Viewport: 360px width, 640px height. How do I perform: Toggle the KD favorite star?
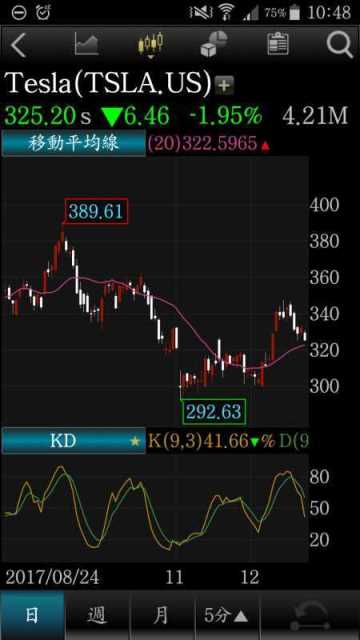coord(135,441)
